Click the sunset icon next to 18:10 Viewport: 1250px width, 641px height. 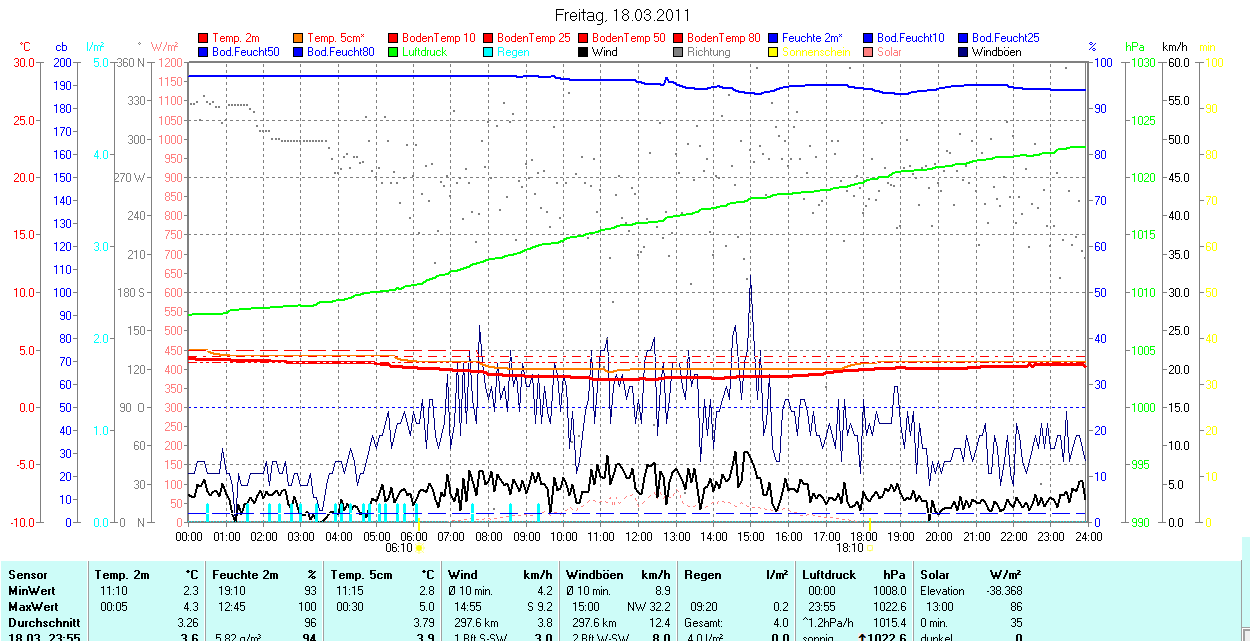pos(870,548)
